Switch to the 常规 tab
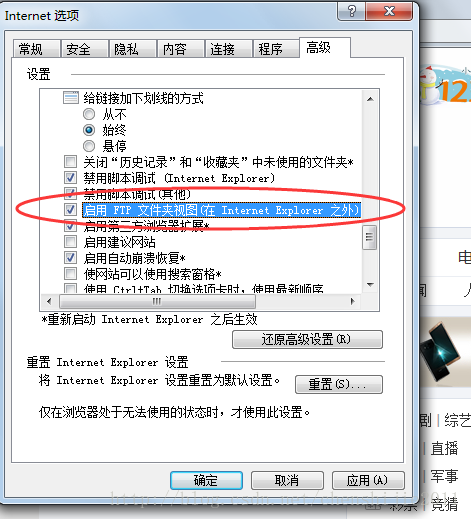This screenshot has height=519, width=471. tap(37, 49)
